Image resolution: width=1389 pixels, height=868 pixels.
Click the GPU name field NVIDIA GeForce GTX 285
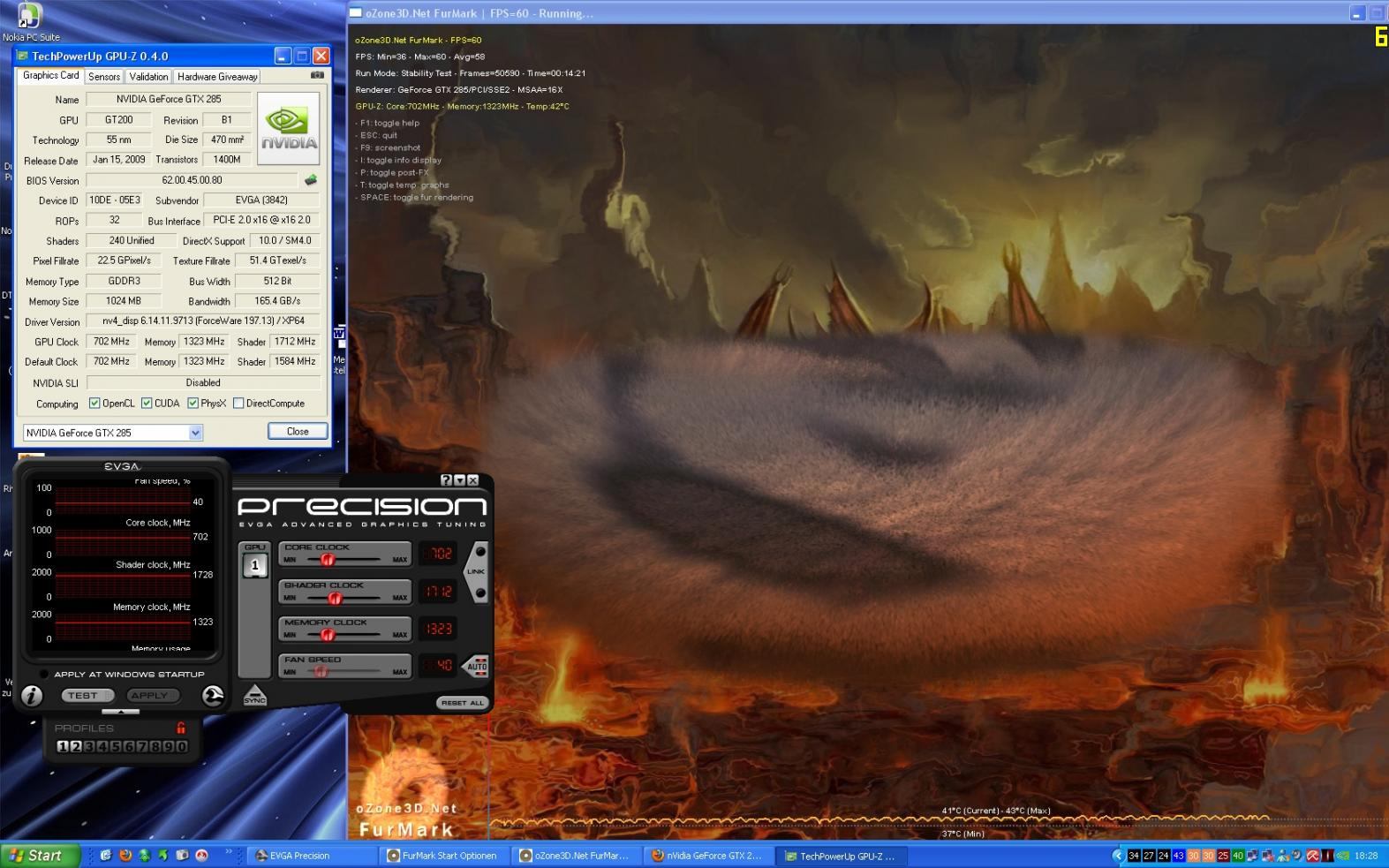169,99
